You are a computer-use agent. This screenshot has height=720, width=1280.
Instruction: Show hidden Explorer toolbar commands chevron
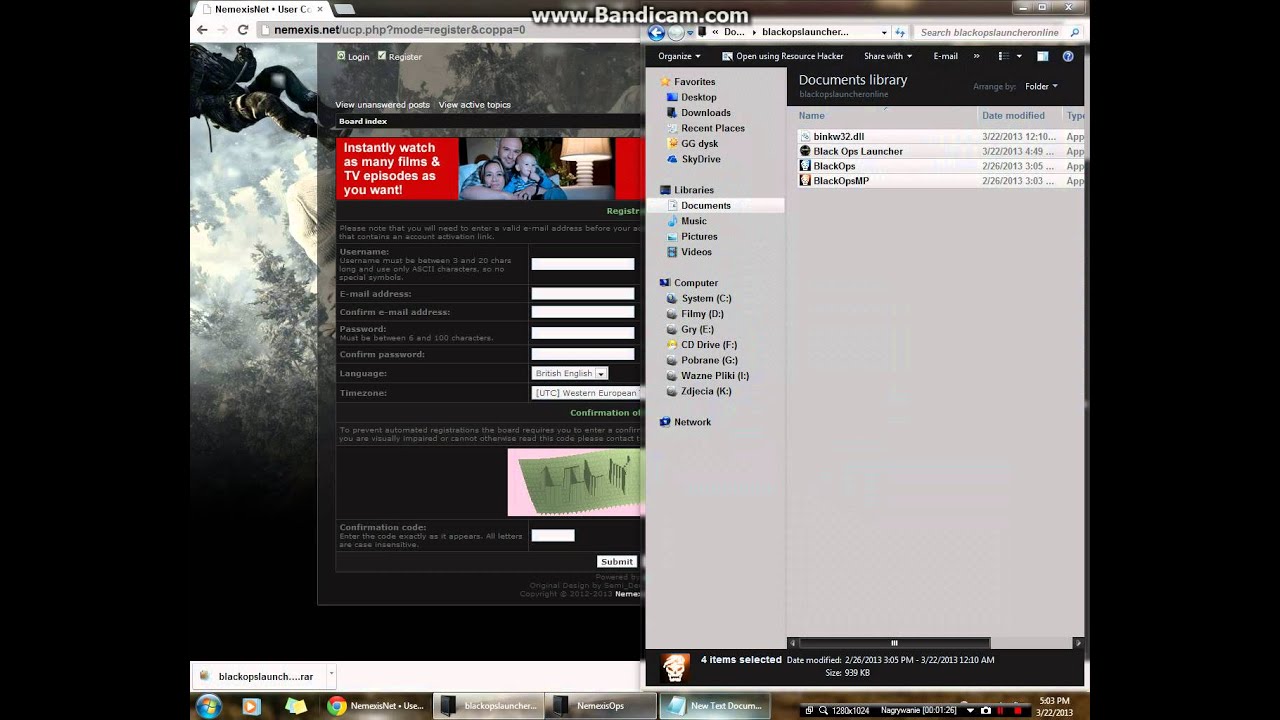(977, 56)
